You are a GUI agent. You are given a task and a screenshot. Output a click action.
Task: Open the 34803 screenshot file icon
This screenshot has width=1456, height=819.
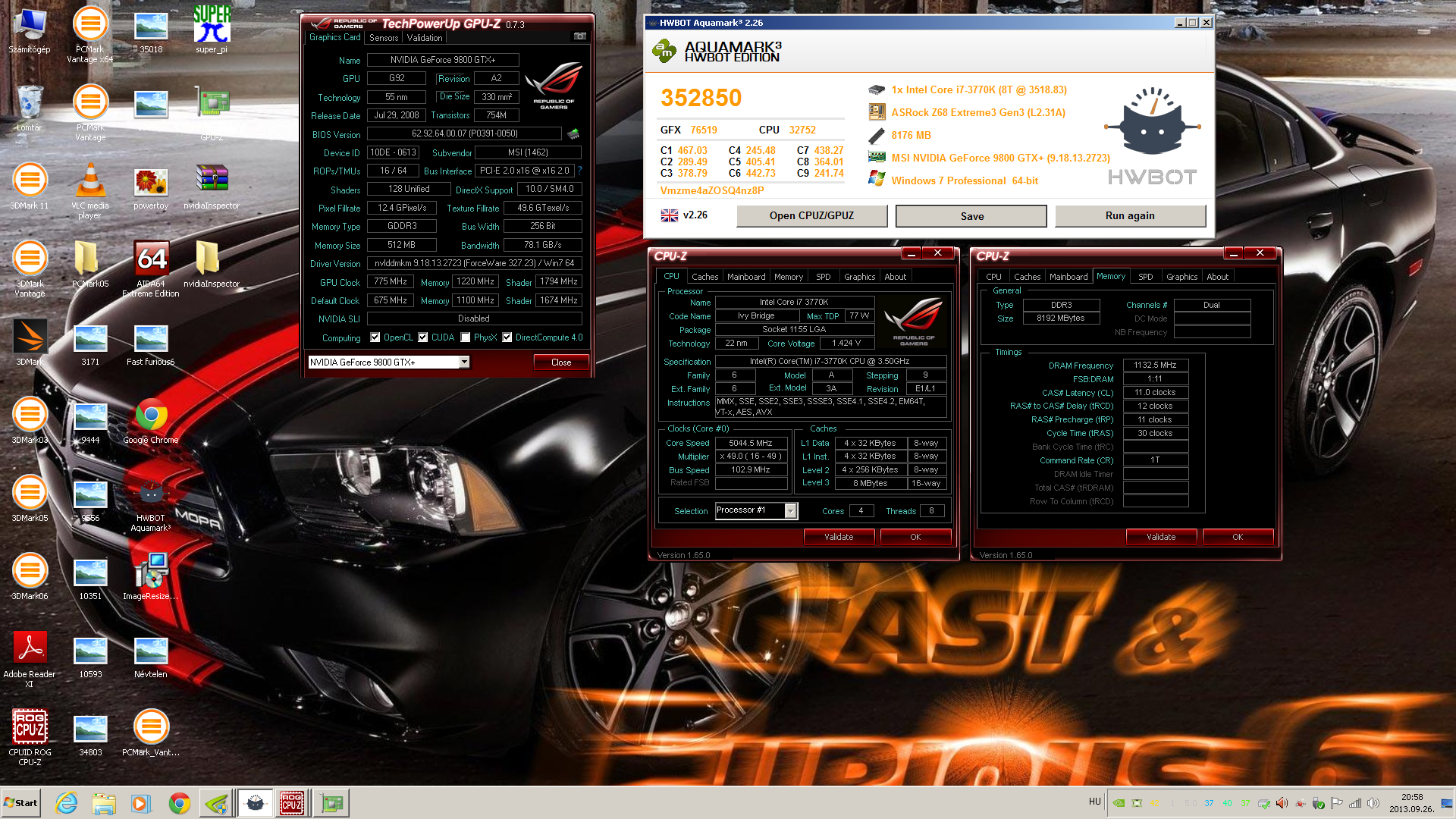coord(90,735)
